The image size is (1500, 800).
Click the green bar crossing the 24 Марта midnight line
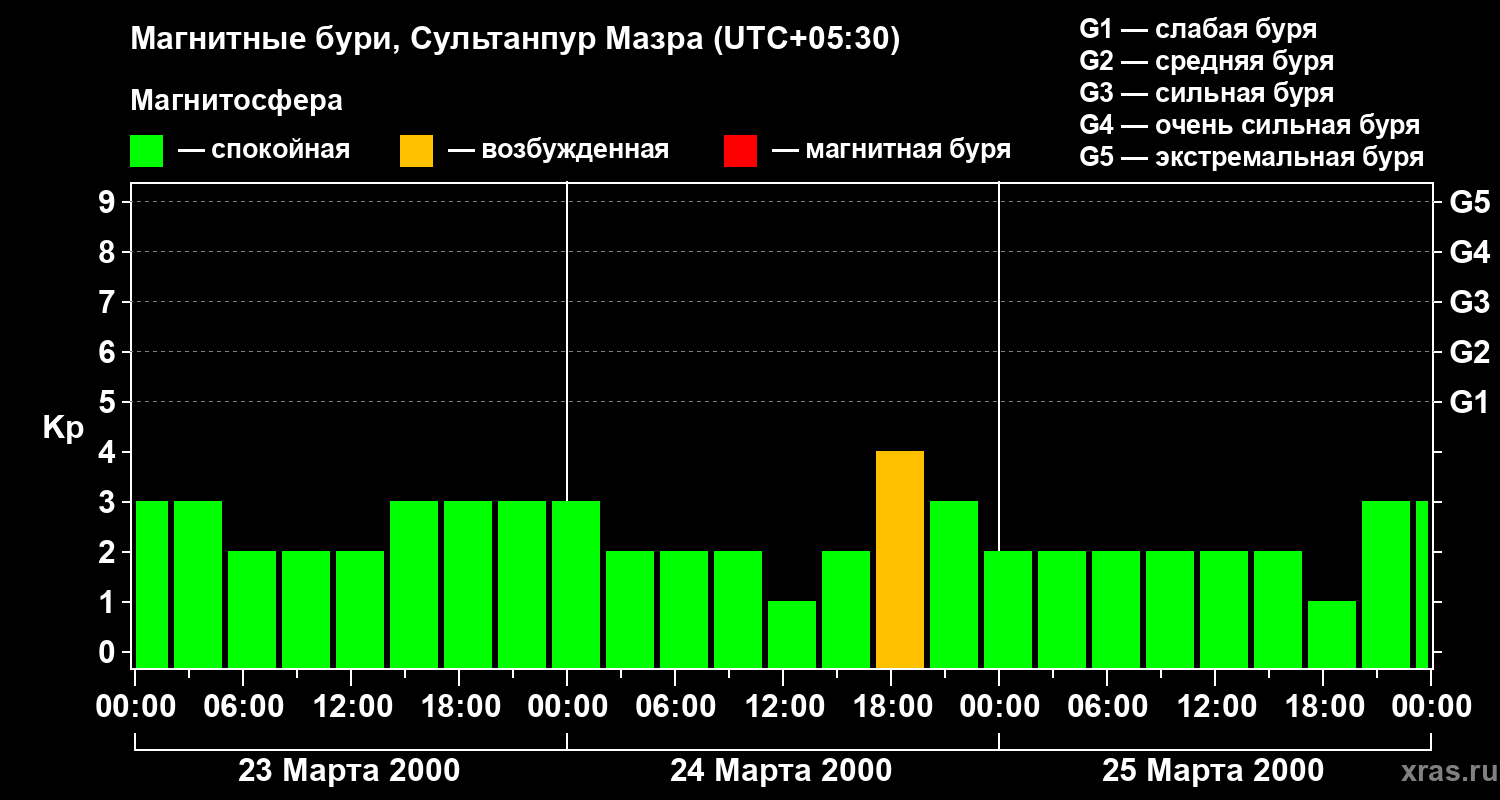coord(576,585)
